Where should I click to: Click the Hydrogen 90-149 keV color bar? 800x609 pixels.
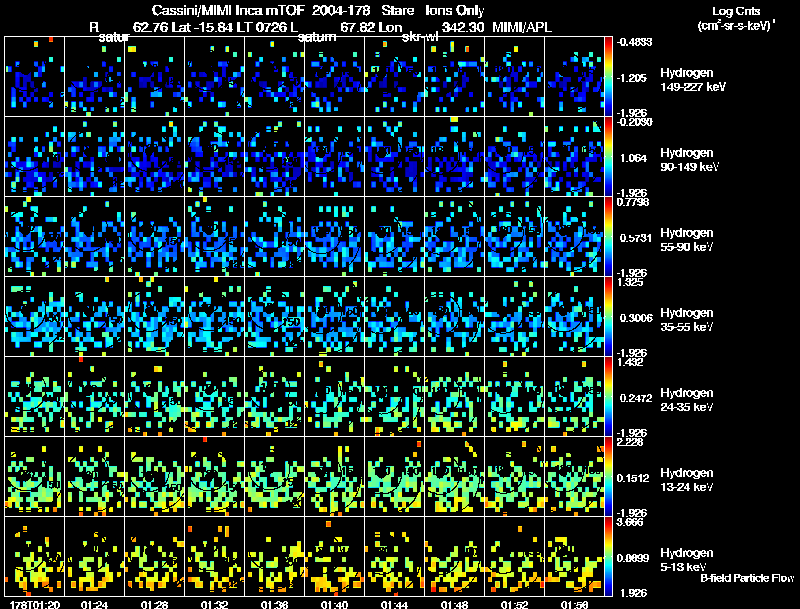point(608,157)
